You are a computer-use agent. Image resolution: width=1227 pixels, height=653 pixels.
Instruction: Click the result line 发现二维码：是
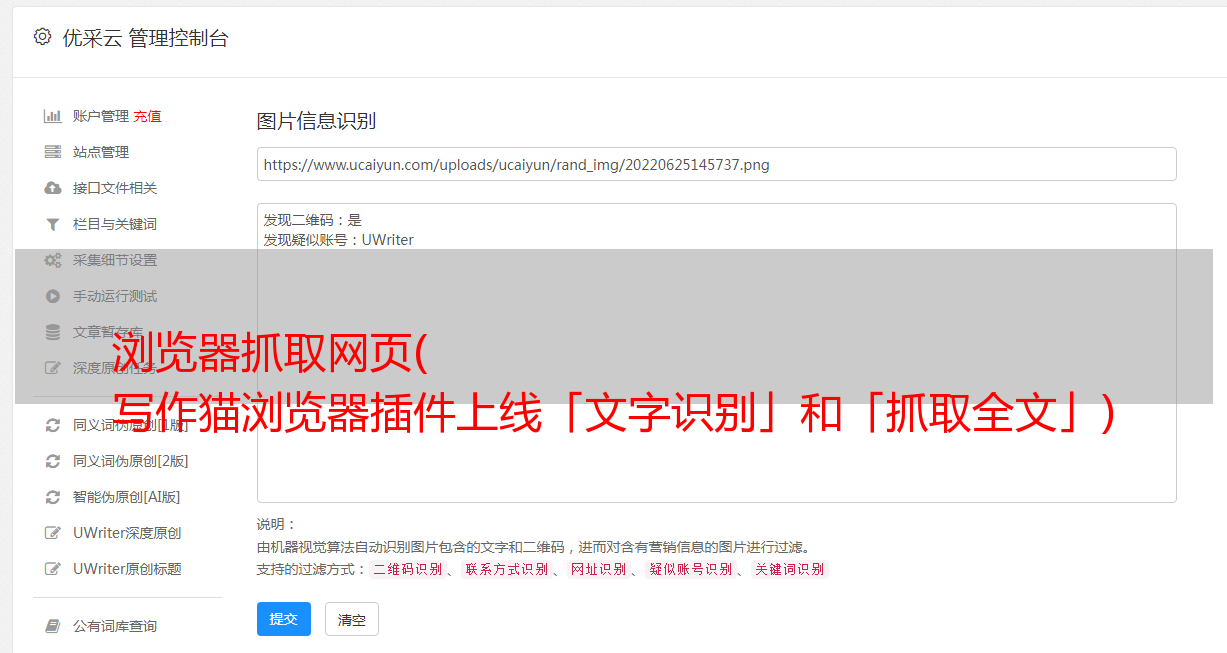[313, 220]
